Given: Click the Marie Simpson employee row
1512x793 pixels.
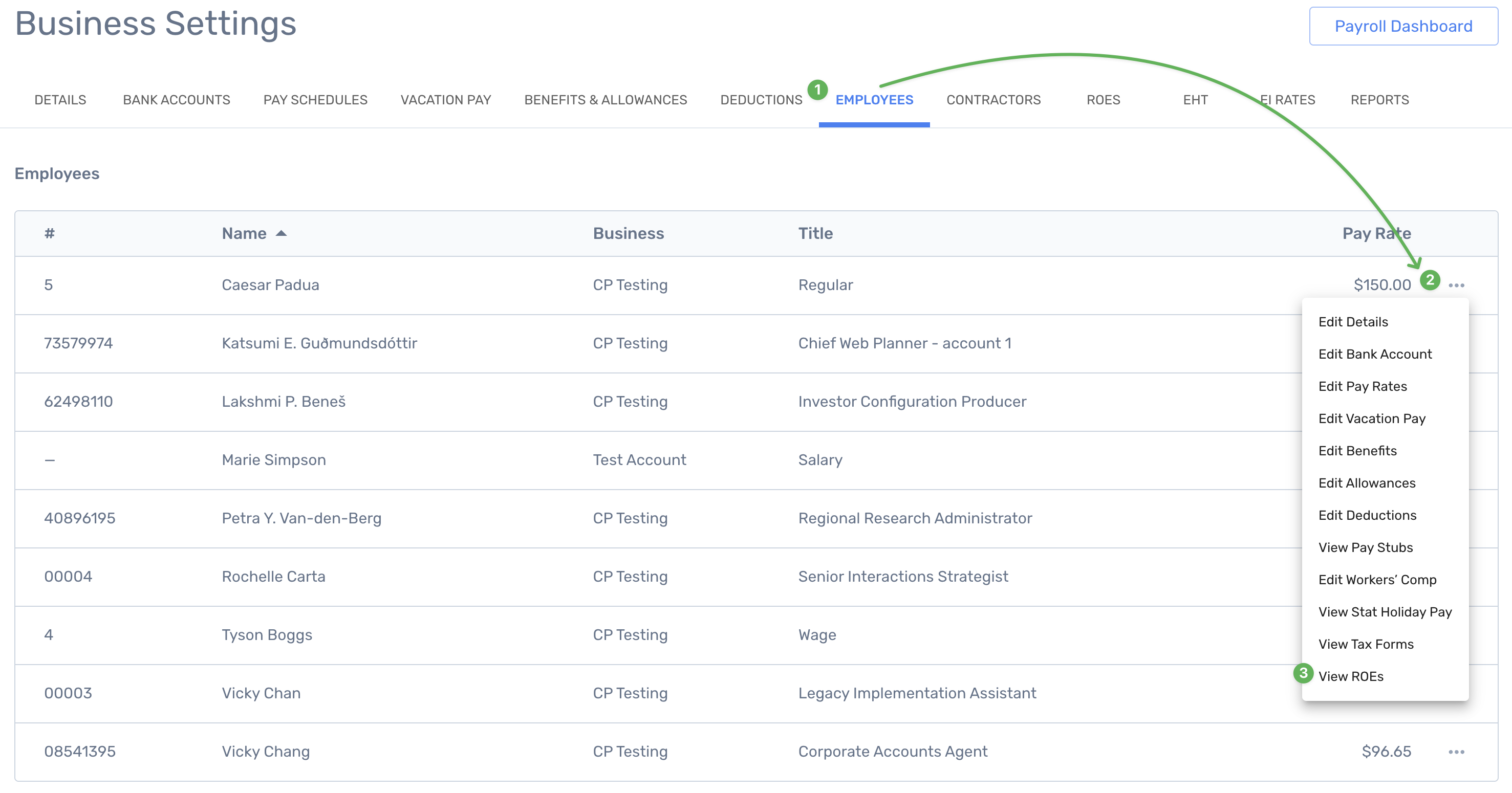Looking at the screenshot, I should click(273, 460).
